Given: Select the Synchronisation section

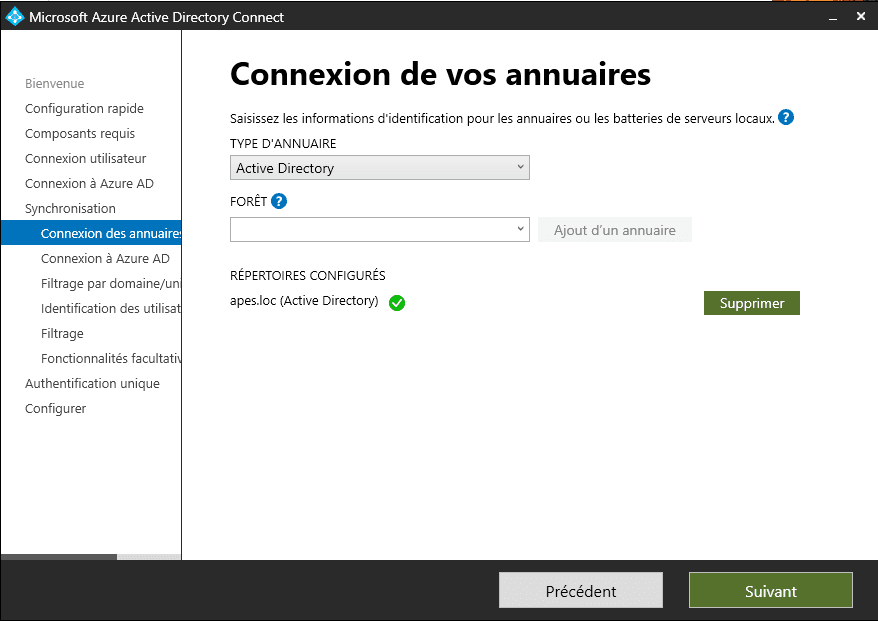Looking at the screenshot, I should pyautogui.click(x=70, y=209).
